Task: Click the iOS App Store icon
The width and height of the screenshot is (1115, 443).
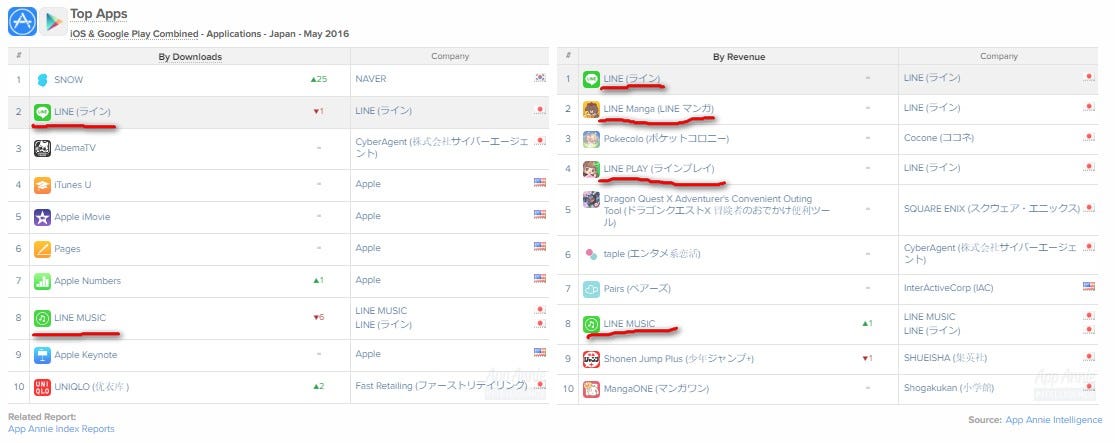Action: coord(21,21)
